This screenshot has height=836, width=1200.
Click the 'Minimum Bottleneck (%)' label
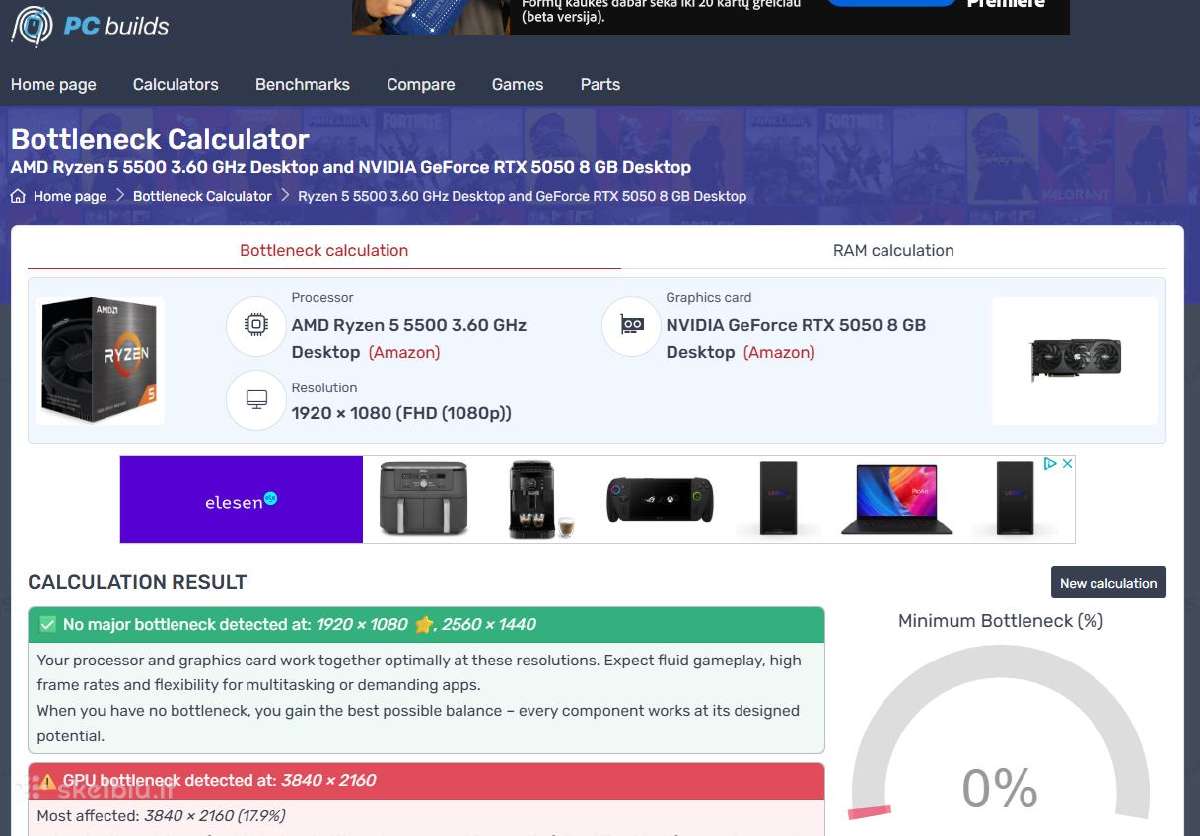pyautogui.click(x=1000, y=621)
